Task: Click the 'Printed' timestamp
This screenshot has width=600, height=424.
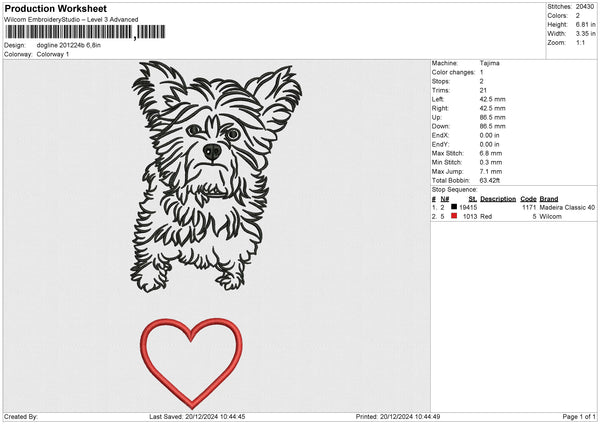Action: (398, 417)
